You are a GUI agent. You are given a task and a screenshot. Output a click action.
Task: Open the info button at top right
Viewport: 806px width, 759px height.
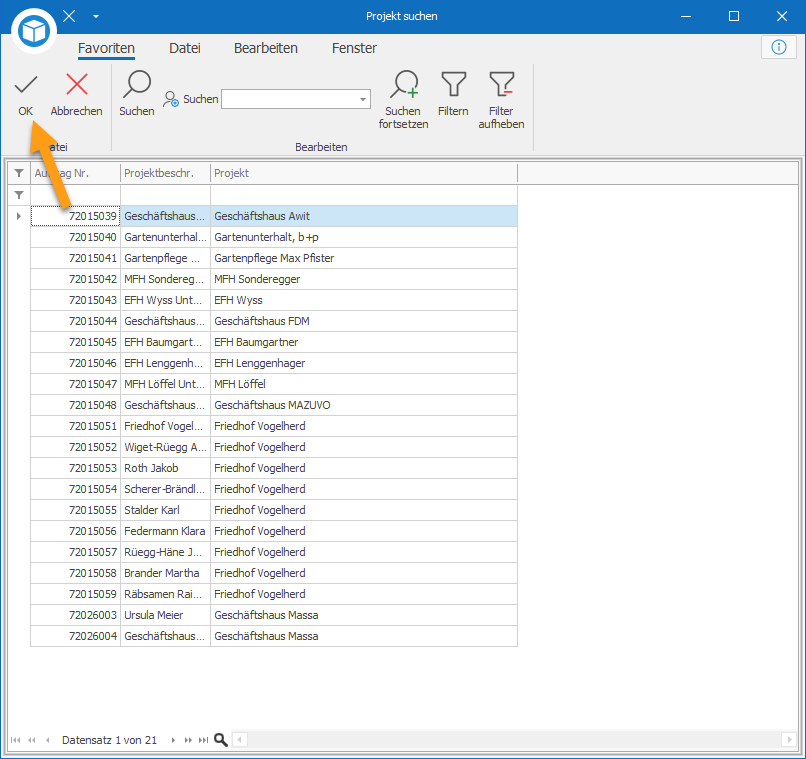click(x=779, y=47)
